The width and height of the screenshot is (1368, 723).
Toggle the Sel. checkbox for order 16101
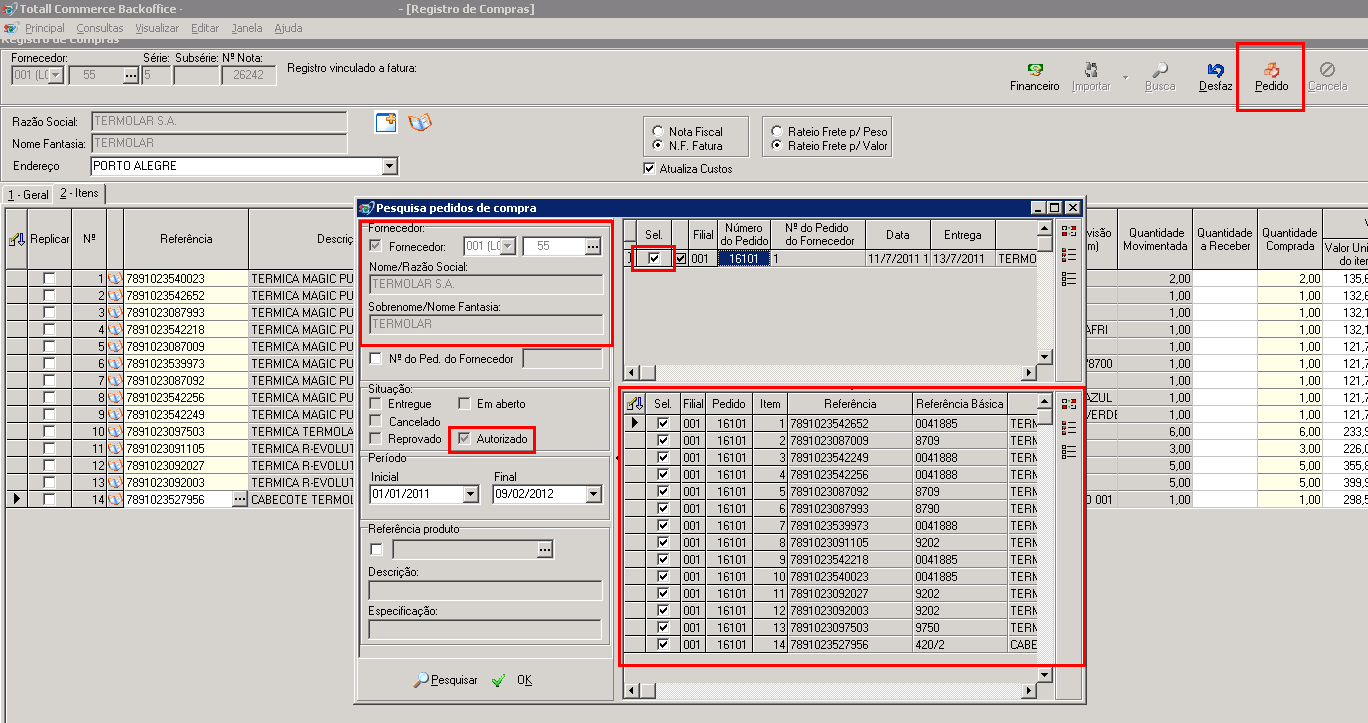pyautogui.click(x=654, y=259)
